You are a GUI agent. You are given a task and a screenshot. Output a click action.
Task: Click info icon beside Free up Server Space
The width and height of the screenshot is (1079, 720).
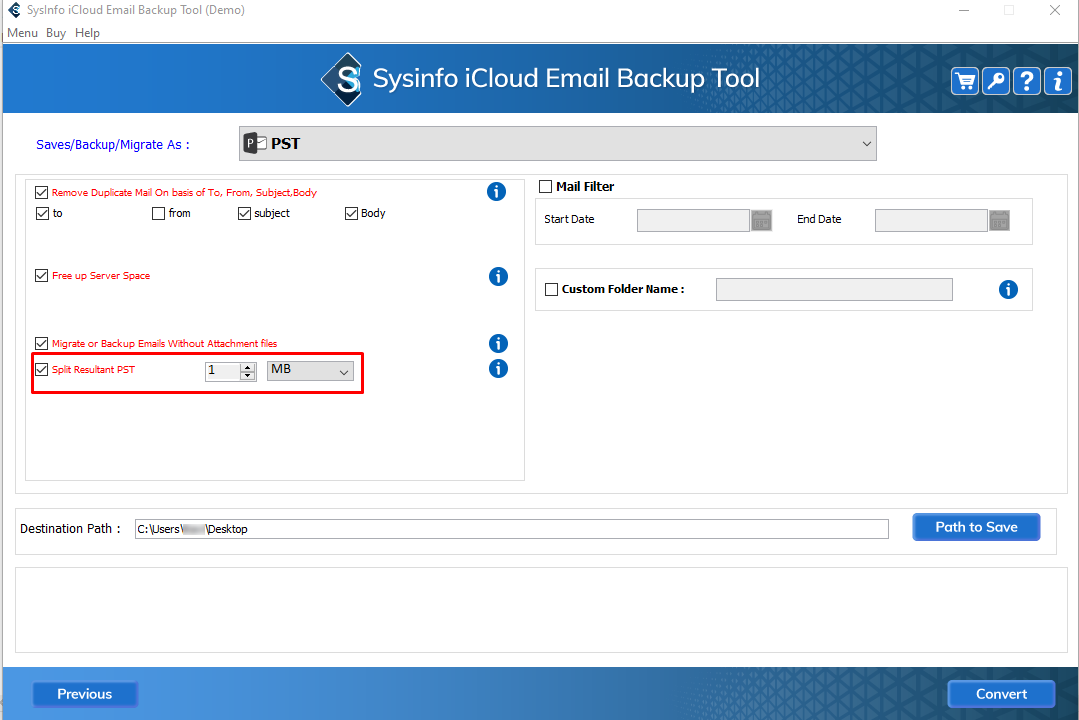498,276
